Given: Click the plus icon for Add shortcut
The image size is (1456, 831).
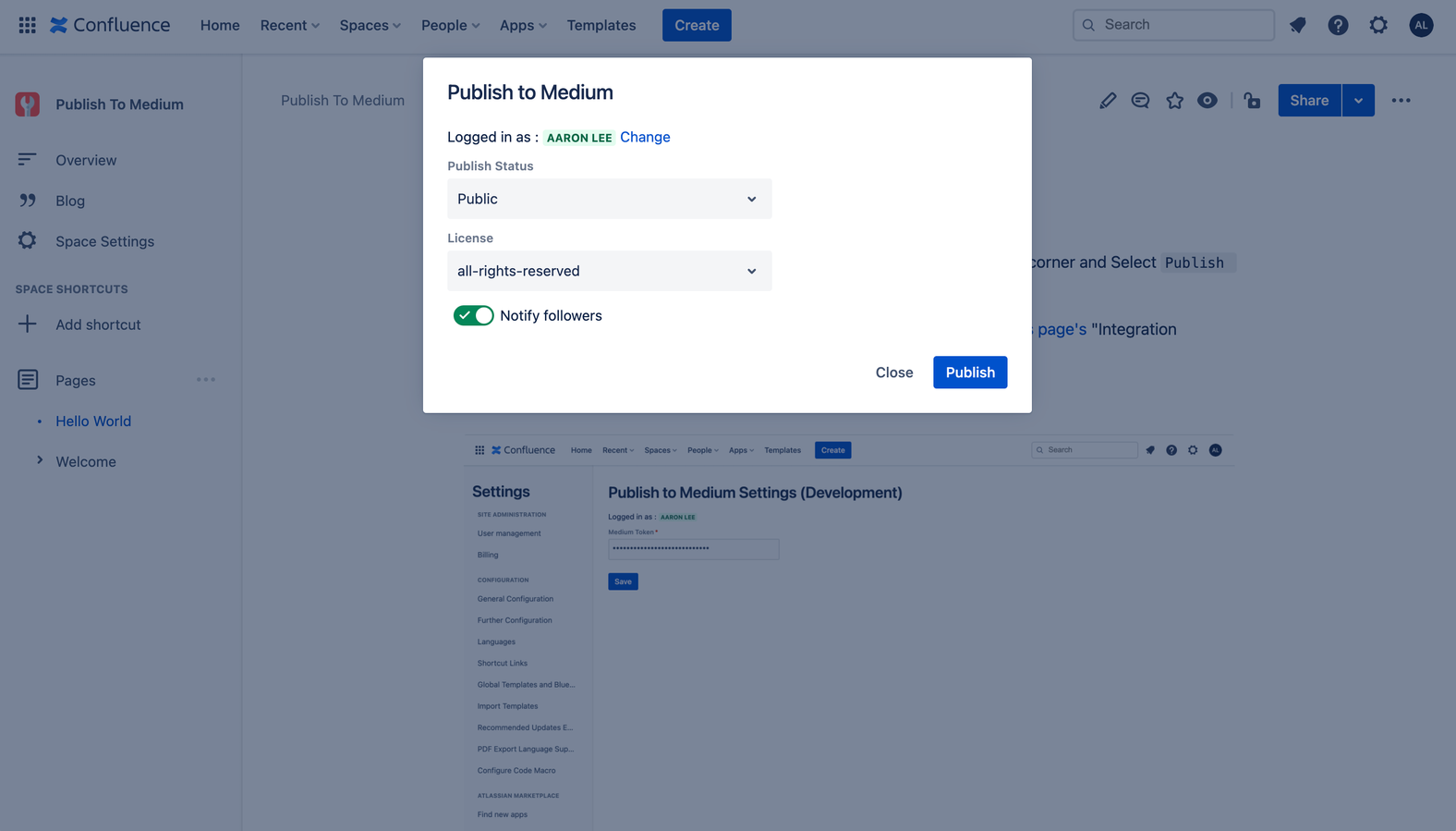Looking at the screenshot, I should (x=27, y=324).
